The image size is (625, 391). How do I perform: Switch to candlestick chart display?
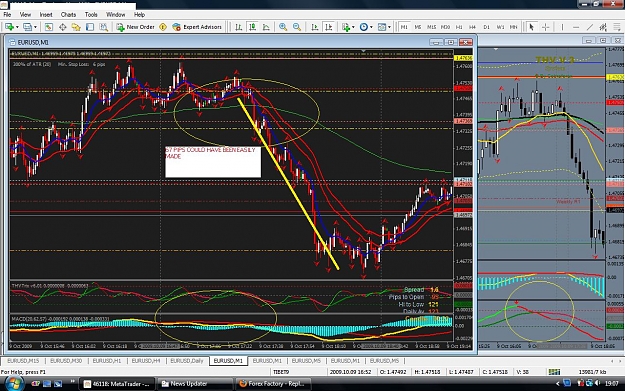(252, 27)
